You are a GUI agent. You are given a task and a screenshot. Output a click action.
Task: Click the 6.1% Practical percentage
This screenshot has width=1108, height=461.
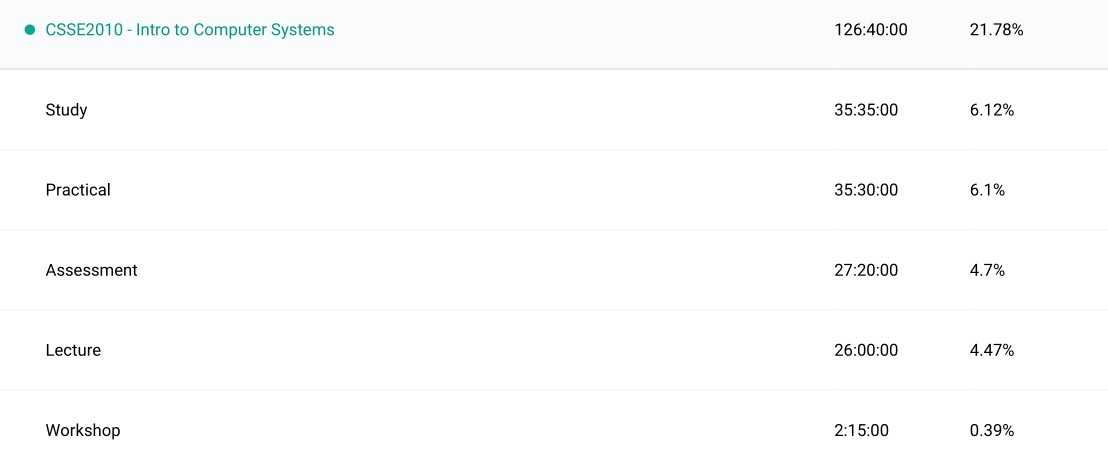coord(987,190)
